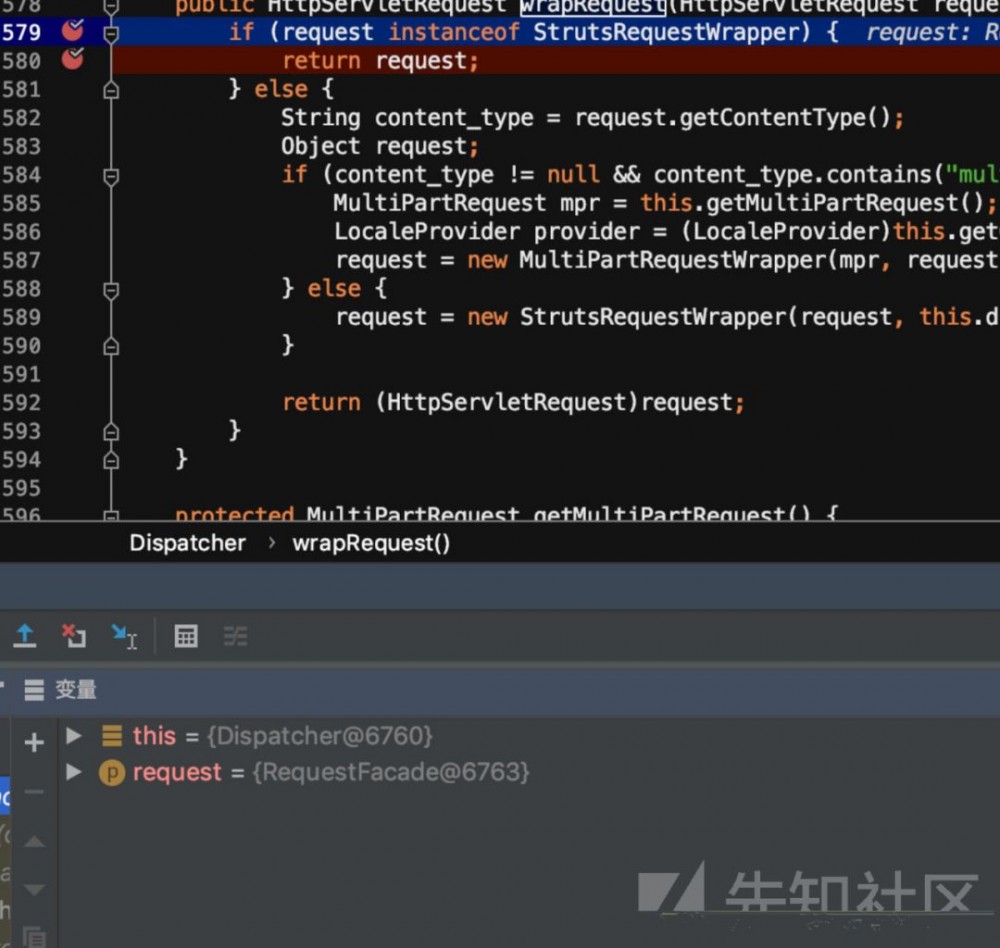Viewport: 1000px width, 948px height.
Task: Click the layout settings icon in debugger toolbar
Action: 236,636
